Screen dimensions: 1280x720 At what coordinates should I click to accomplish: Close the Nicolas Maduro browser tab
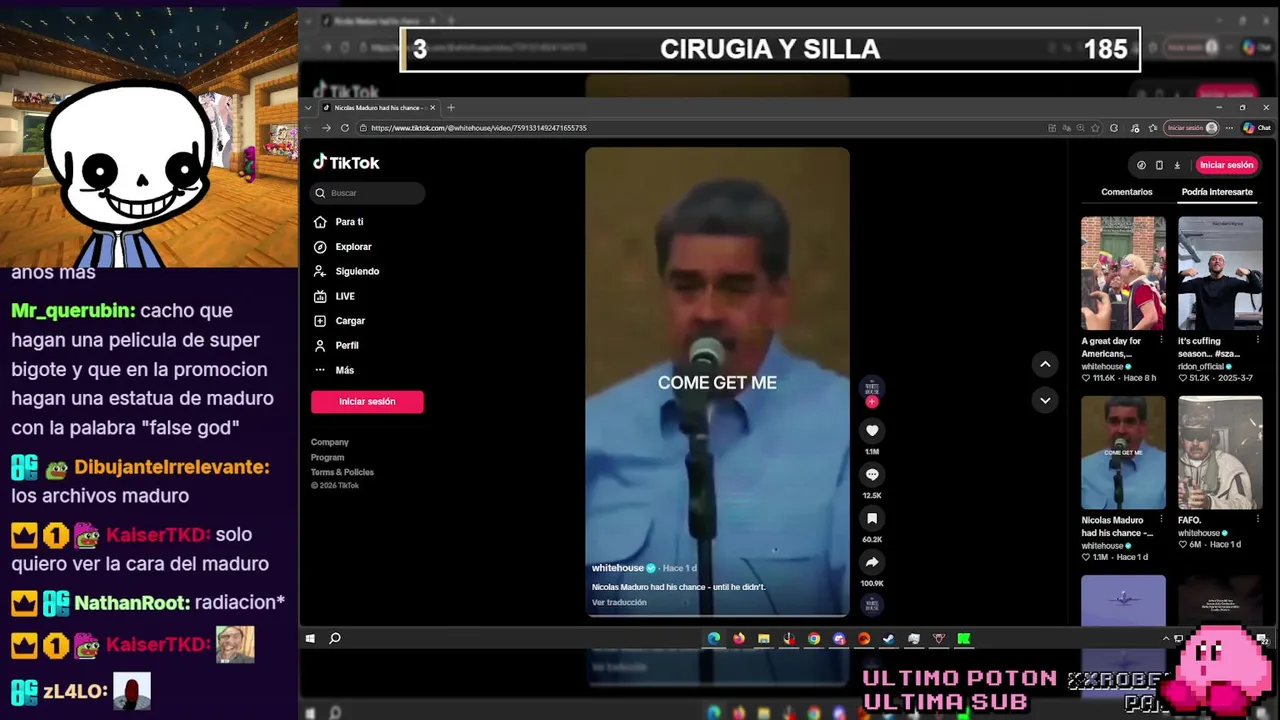(433, 107)
